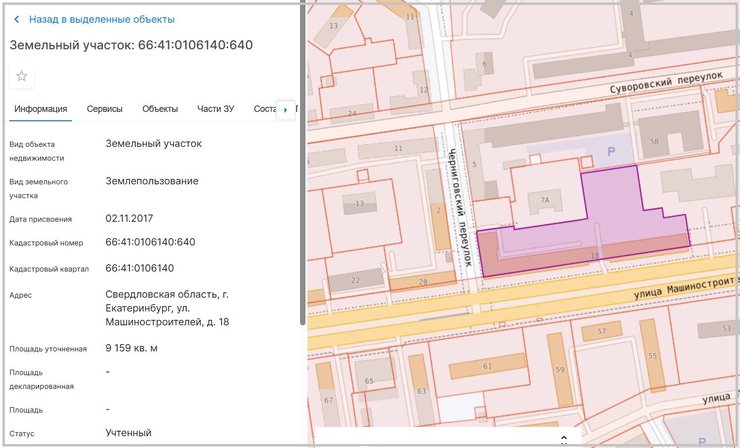Click the 'Вид объекта недвижимости' field label
740x448 pixels.
point(36,151)
